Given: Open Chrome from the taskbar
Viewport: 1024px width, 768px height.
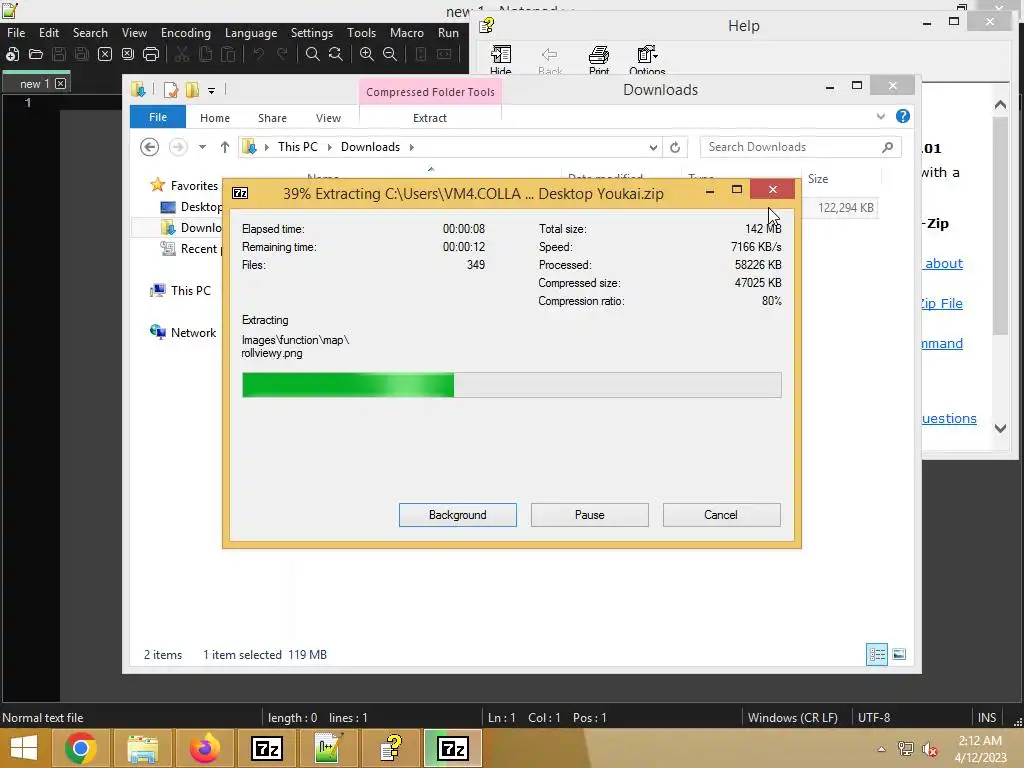Looking at the screenshot, I should click(80, 748).
